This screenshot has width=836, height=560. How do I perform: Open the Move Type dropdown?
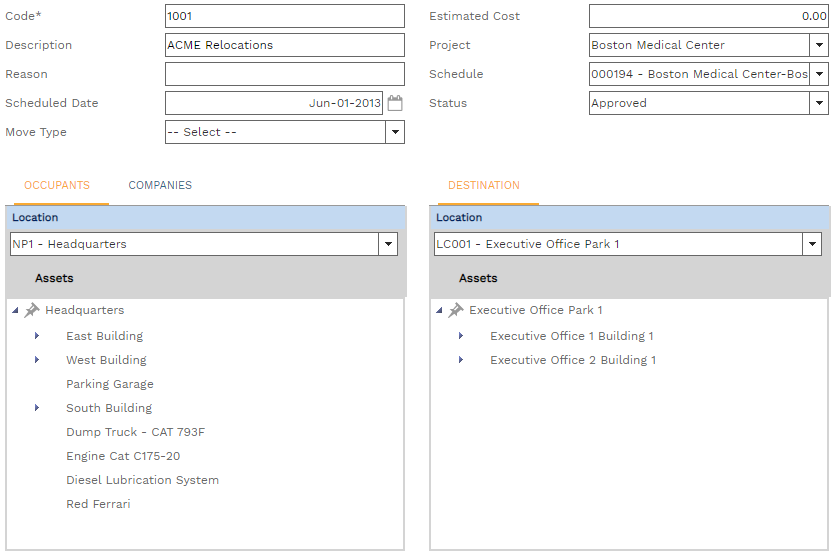(395, 132)
